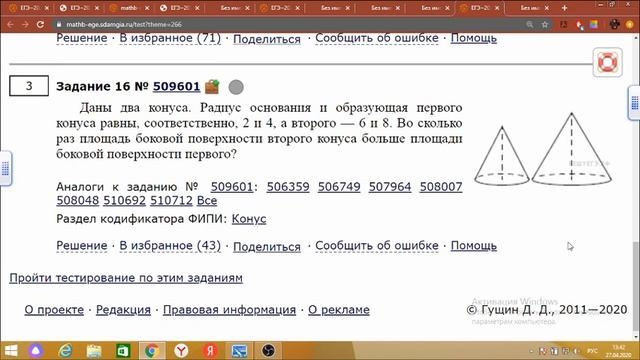Open Alice assistant purple taskbar icon
The height and width of the screenshot is (360, 640).
coord(36,351)
